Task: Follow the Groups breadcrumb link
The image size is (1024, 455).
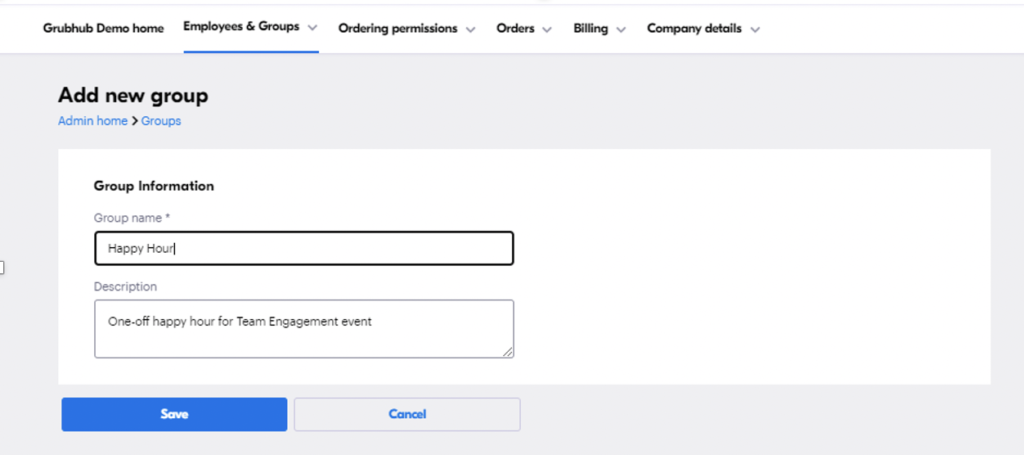Action: pos(161,121)
